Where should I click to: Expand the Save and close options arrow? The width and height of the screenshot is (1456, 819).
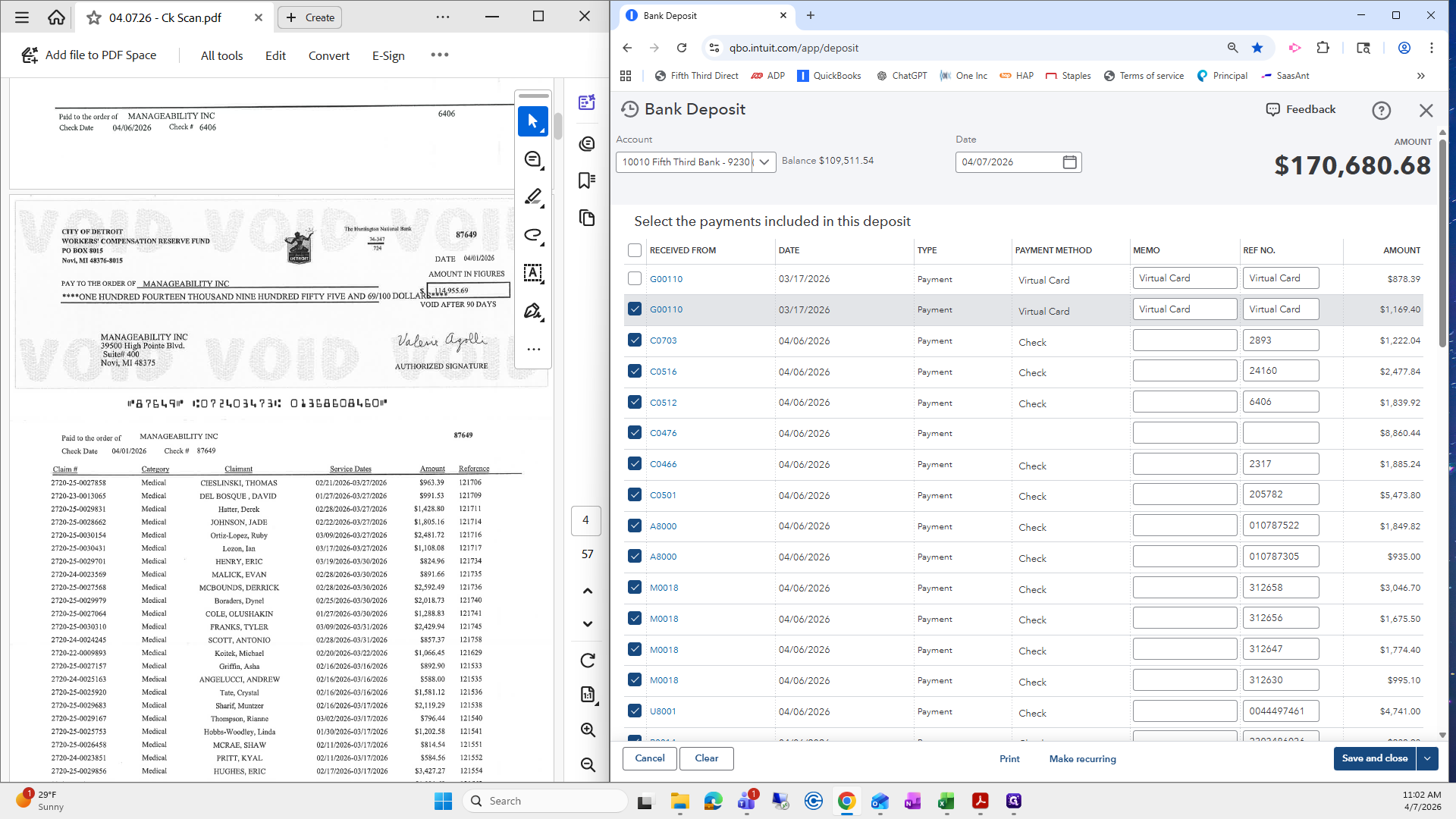pyautogui.click(x=1427, y=758)
